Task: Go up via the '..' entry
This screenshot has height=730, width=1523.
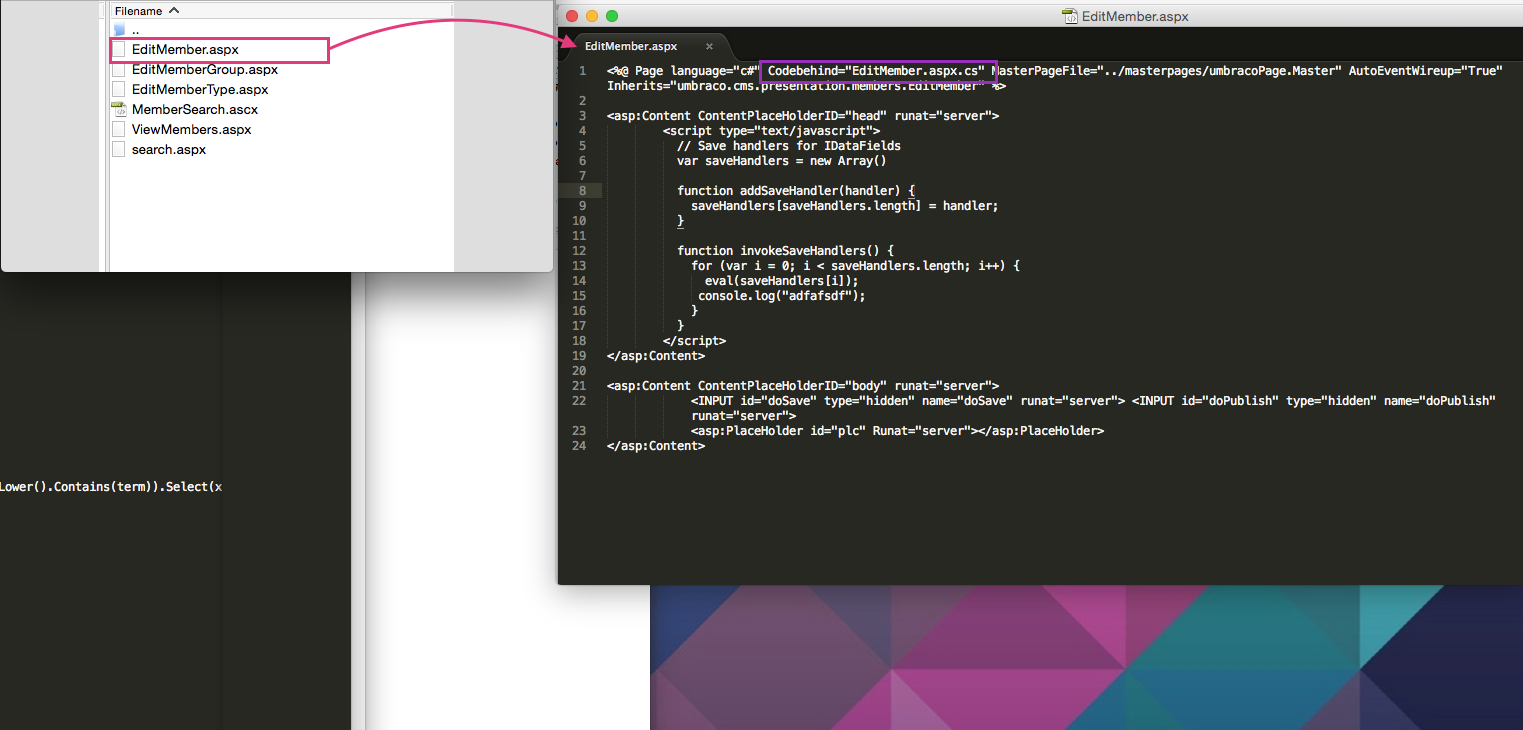Action: tap(135, 30)
